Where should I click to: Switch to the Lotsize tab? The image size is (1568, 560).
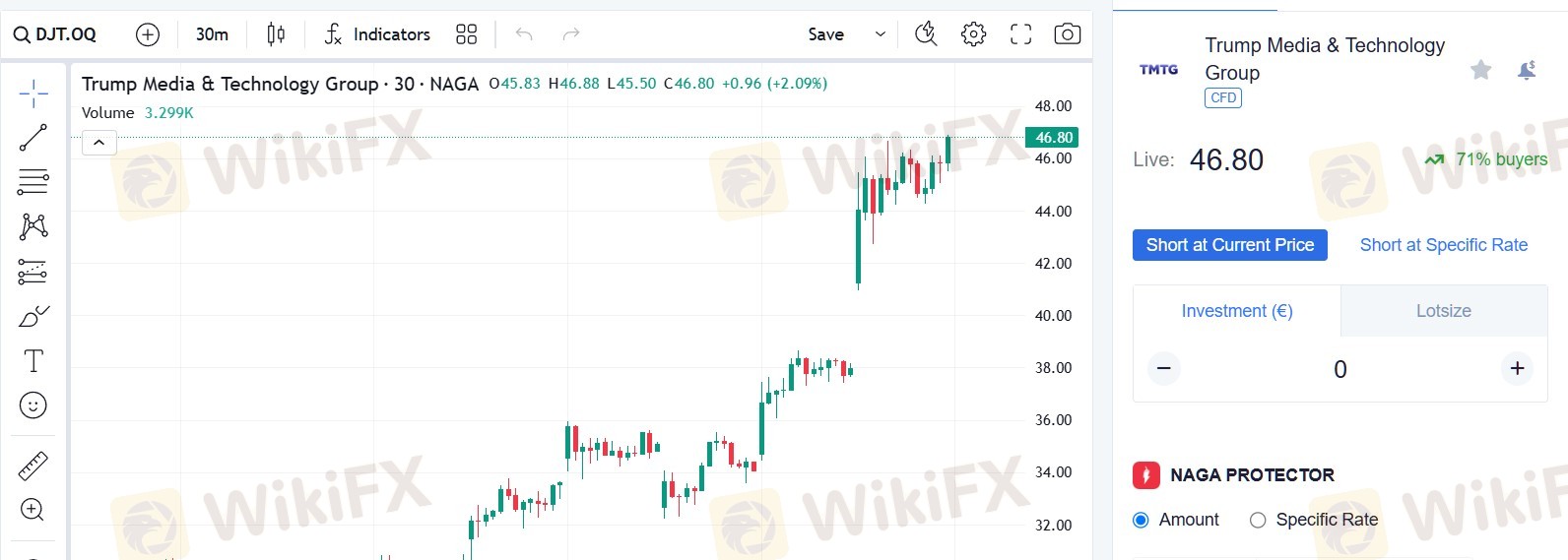[1443, 311]
